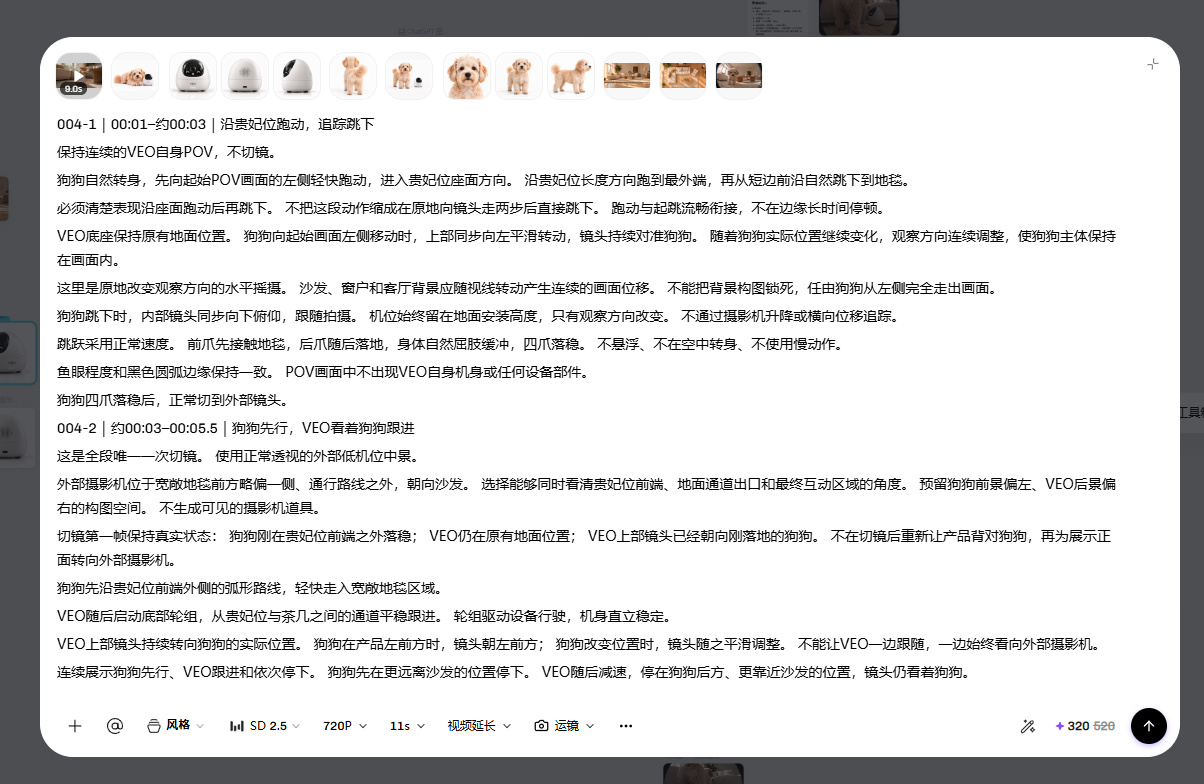This screenshot has width=1204, height=784.
Task: Add attachment with the plus icon
Action: click(x=75, y=726)
